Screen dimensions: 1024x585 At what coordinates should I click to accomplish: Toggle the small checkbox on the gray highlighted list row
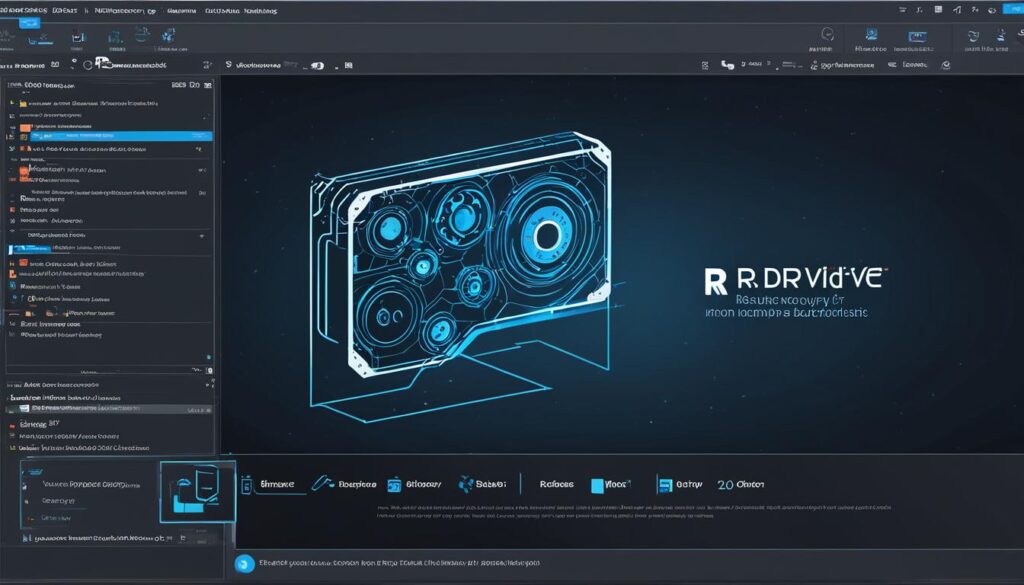(24, 408)
